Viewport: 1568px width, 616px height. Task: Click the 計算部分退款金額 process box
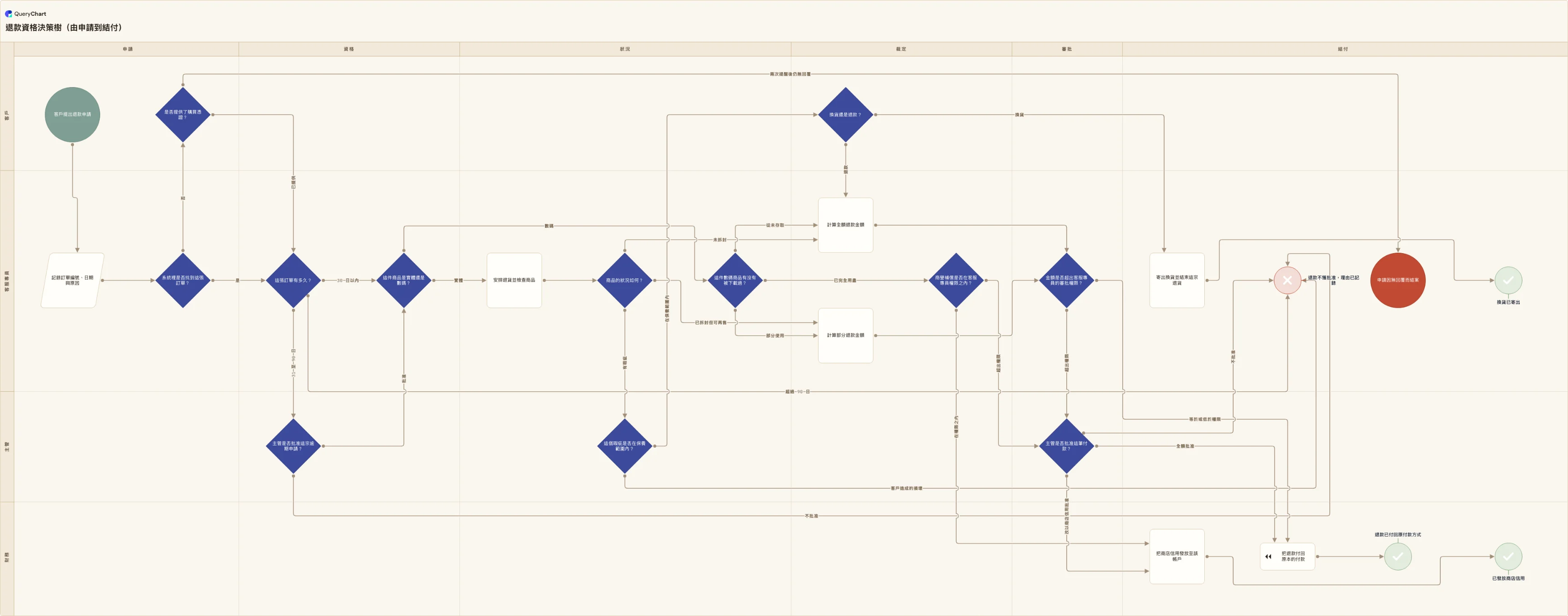click(846, 335)
